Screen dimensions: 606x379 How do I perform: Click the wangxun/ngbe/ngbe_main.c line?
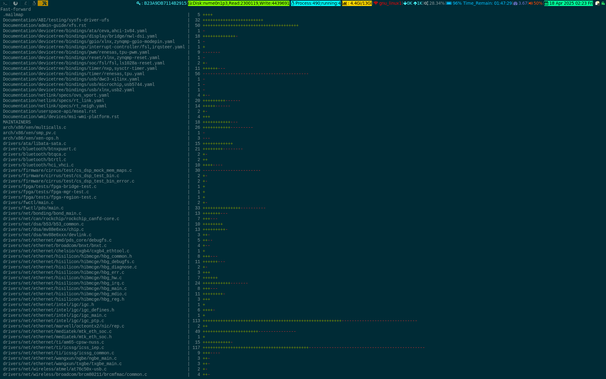(x=60, y=359)
